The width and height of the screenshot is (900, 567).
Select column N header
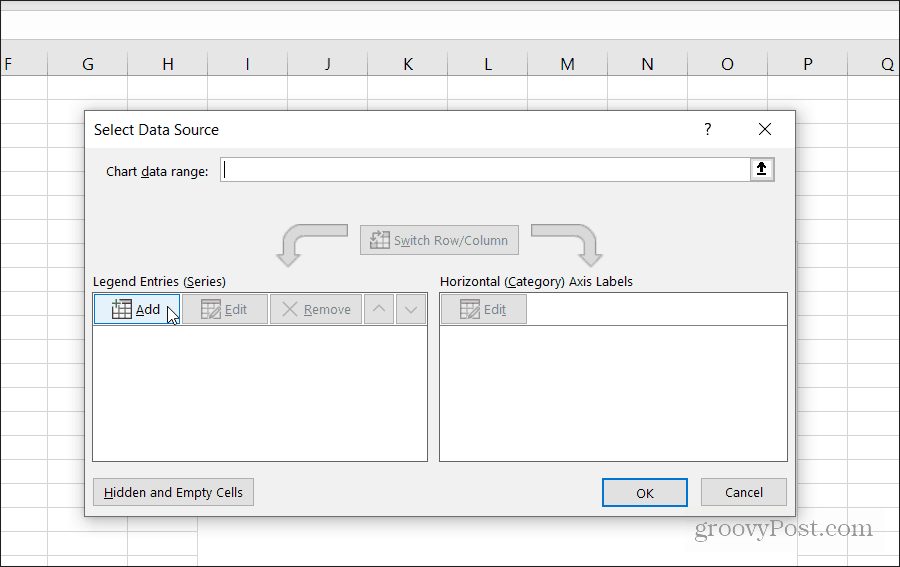(x=647, y=63)
